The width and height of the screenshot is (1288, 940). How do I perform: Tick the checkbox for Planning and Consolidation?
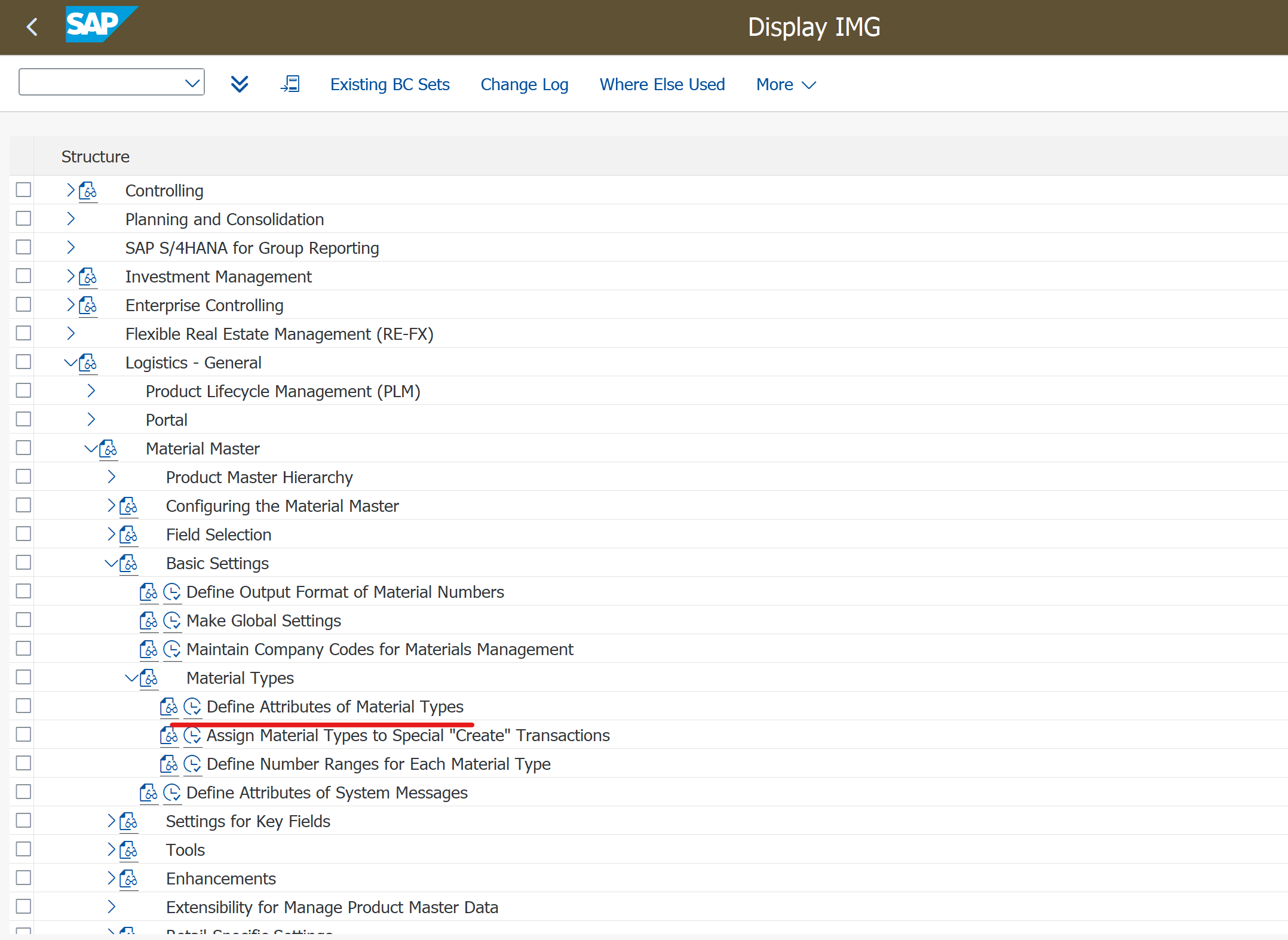[x=23, y=219]
